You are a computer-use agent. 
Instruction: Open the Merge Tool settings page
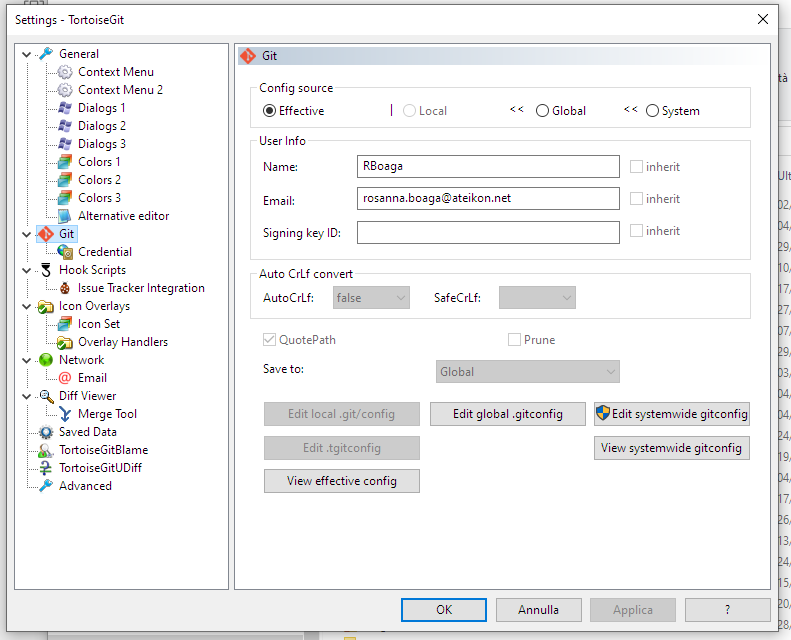(x=107, y=414)
